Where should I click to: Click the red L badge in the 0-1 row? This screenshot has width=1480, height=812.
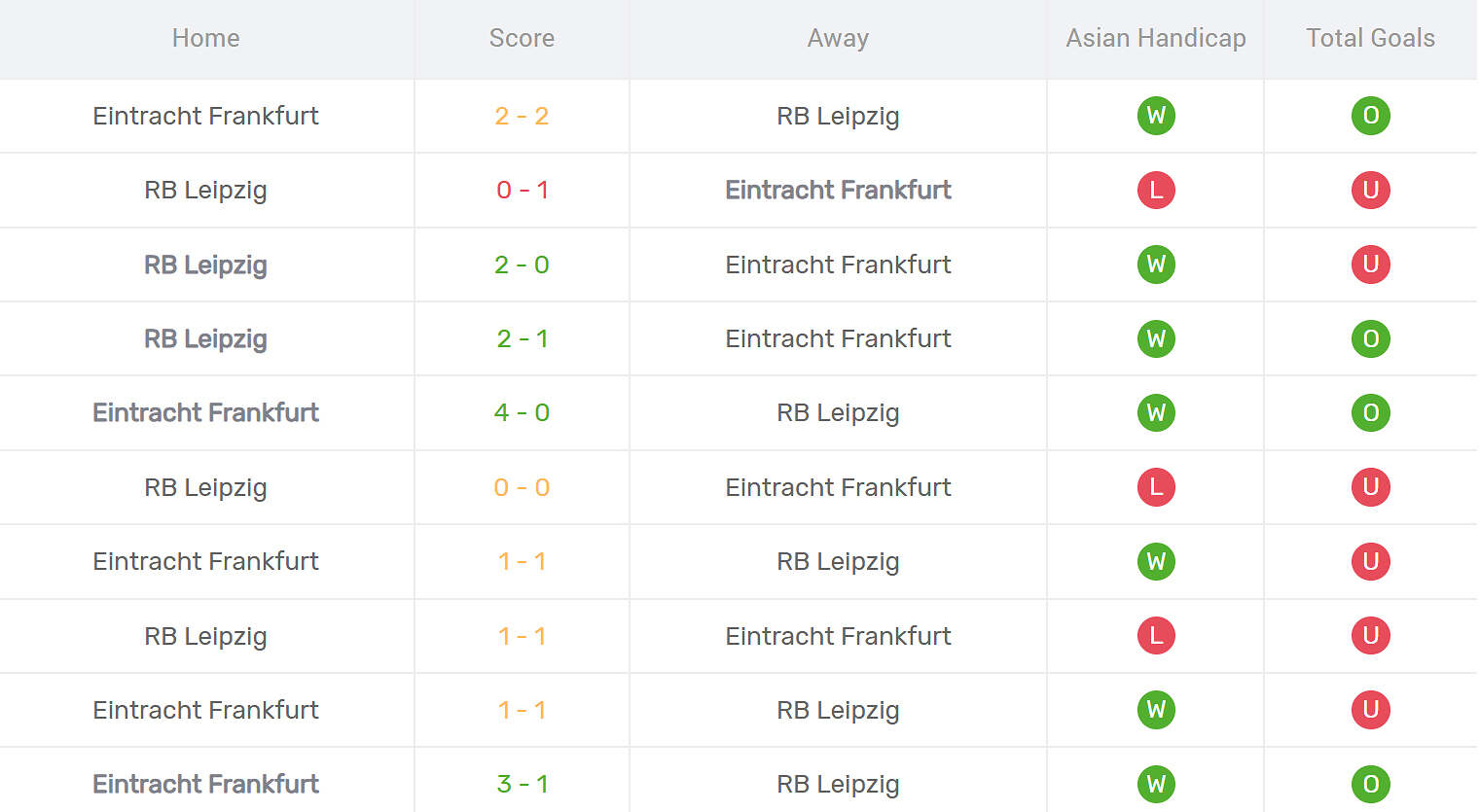[1156, 190]
